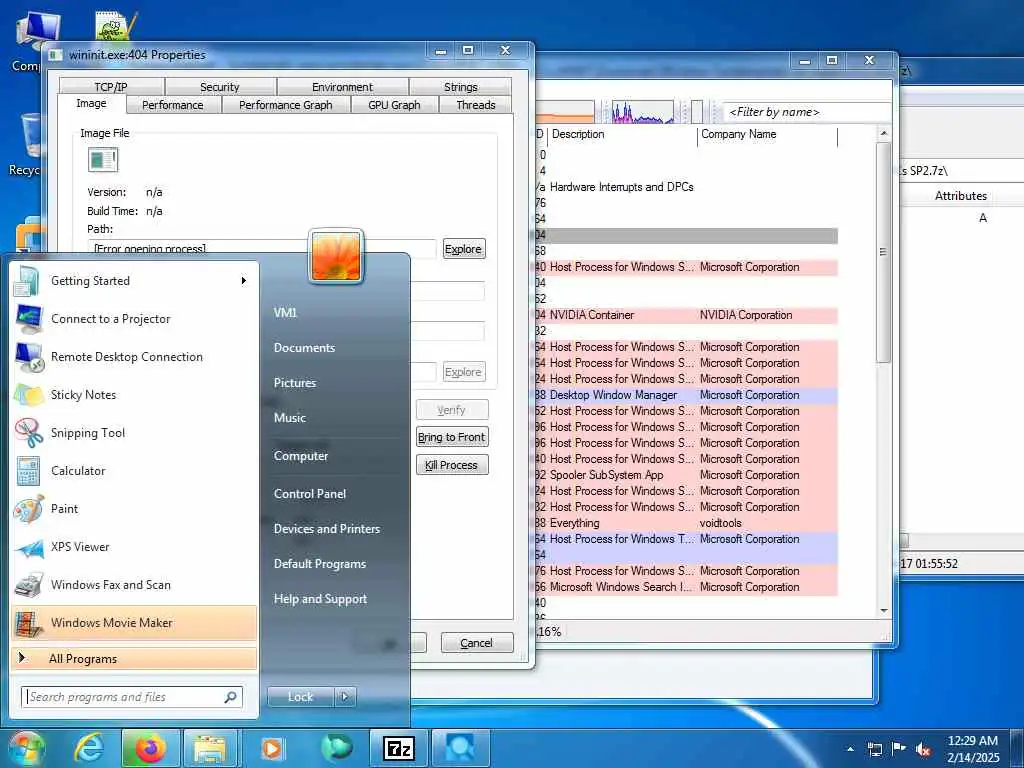1024x768 pixels.
Task: Select the Desktop Window Manager row
Action: pos(686,395)
